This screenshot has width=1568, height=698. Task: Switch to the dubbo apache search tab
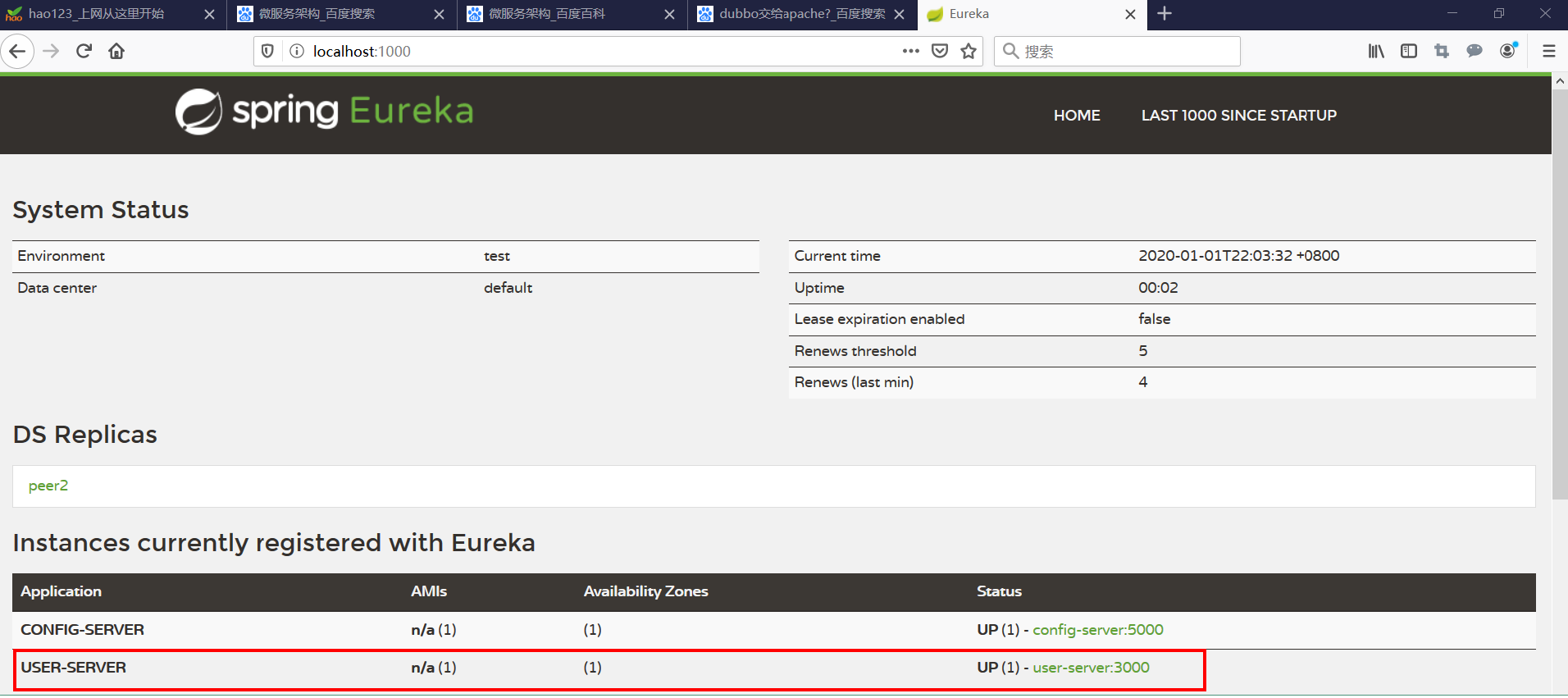[802, 14]
